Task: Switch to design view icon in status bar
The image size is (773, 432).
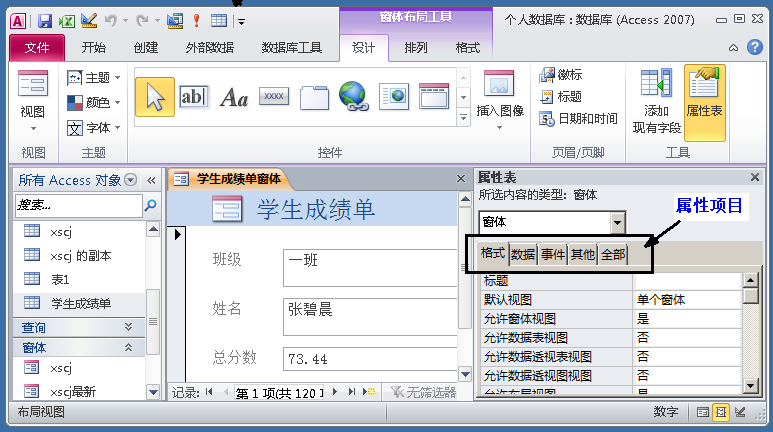Action: click(739, 412)
